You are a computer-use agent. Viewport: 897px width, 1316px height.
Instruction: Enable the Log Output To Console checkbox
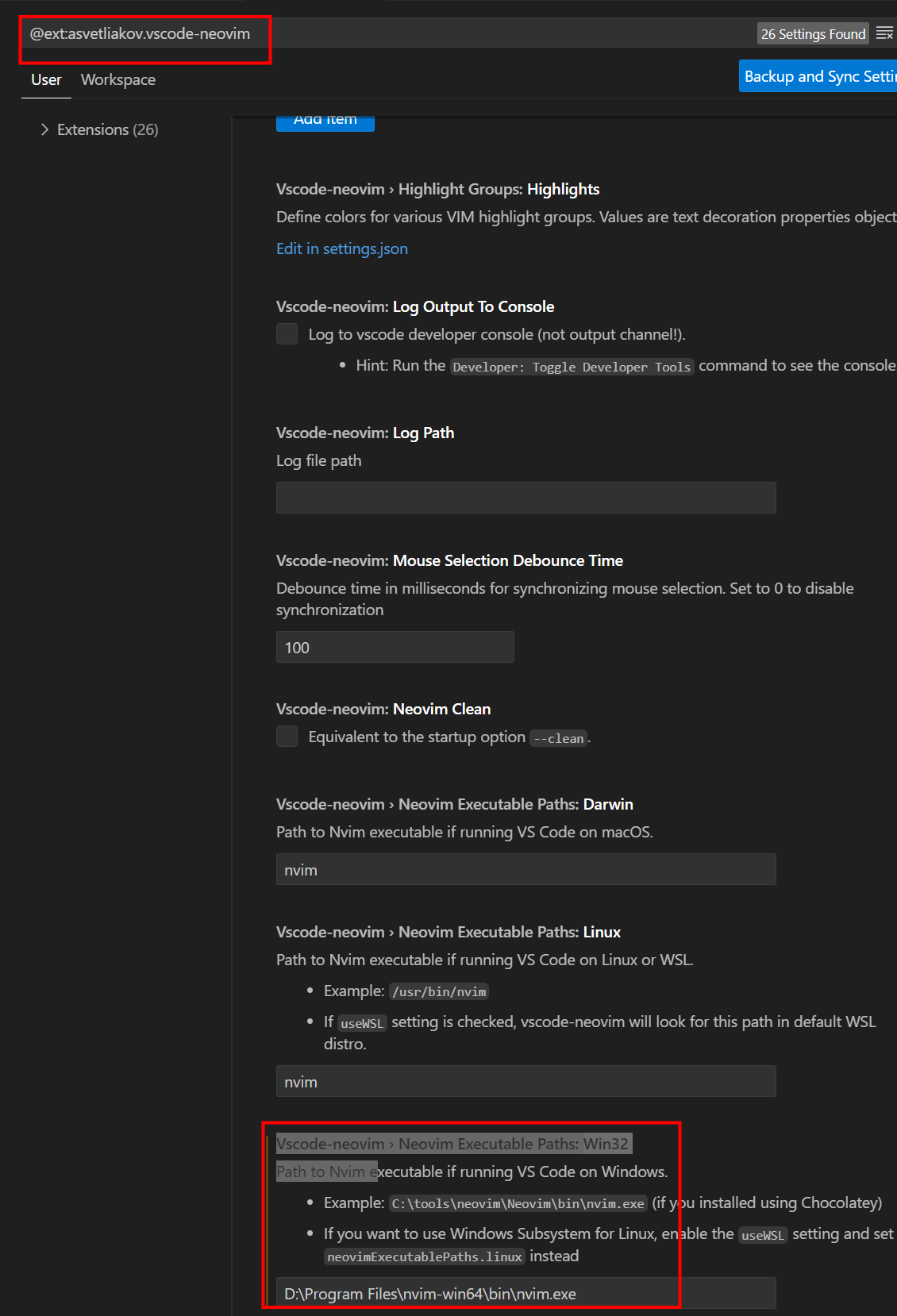(x=287, y=333)
